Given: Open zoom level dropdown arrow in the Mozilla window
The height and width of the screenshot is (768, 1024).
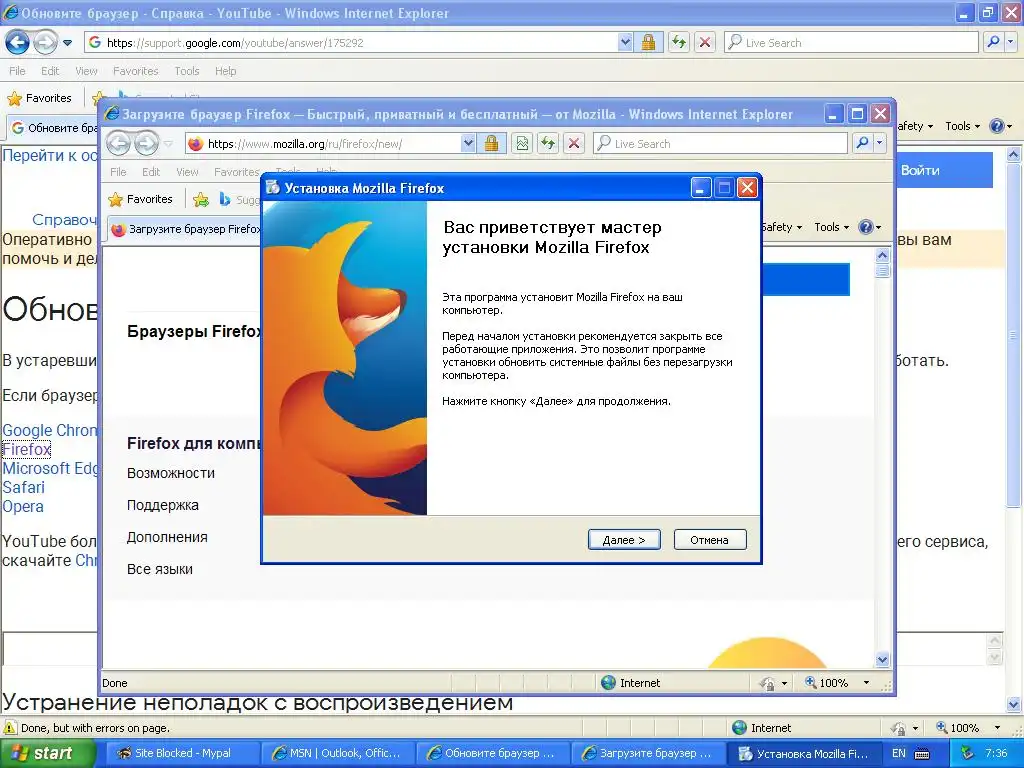Looking at the screenshot, I should [x=867, y=683].
